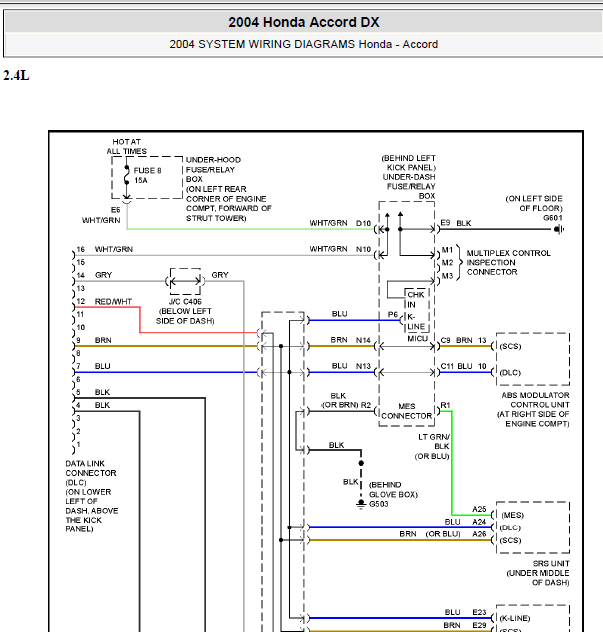The height and width of the screenshot is (632, 603).
Task: Click the "MES CONNECTOR" label
Action: pos(406,411)
